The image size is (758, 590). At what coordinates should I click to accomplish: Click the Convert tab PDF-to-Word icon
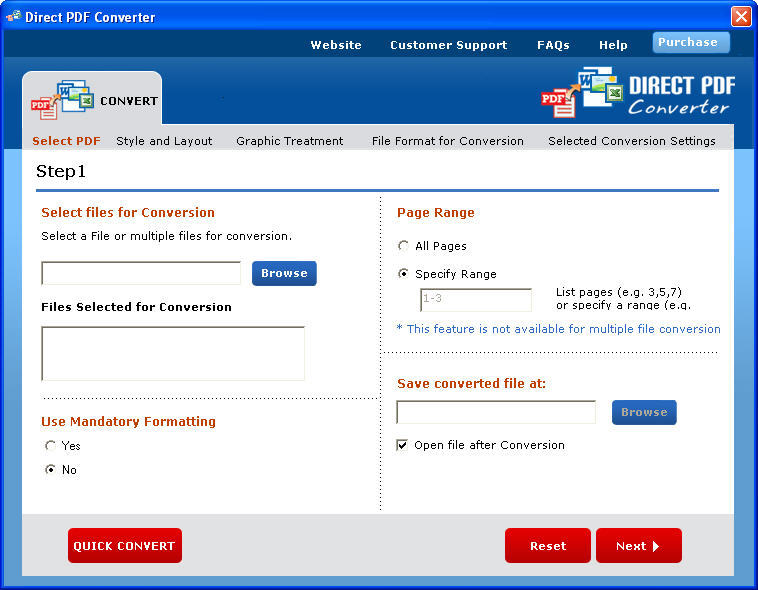62,100
